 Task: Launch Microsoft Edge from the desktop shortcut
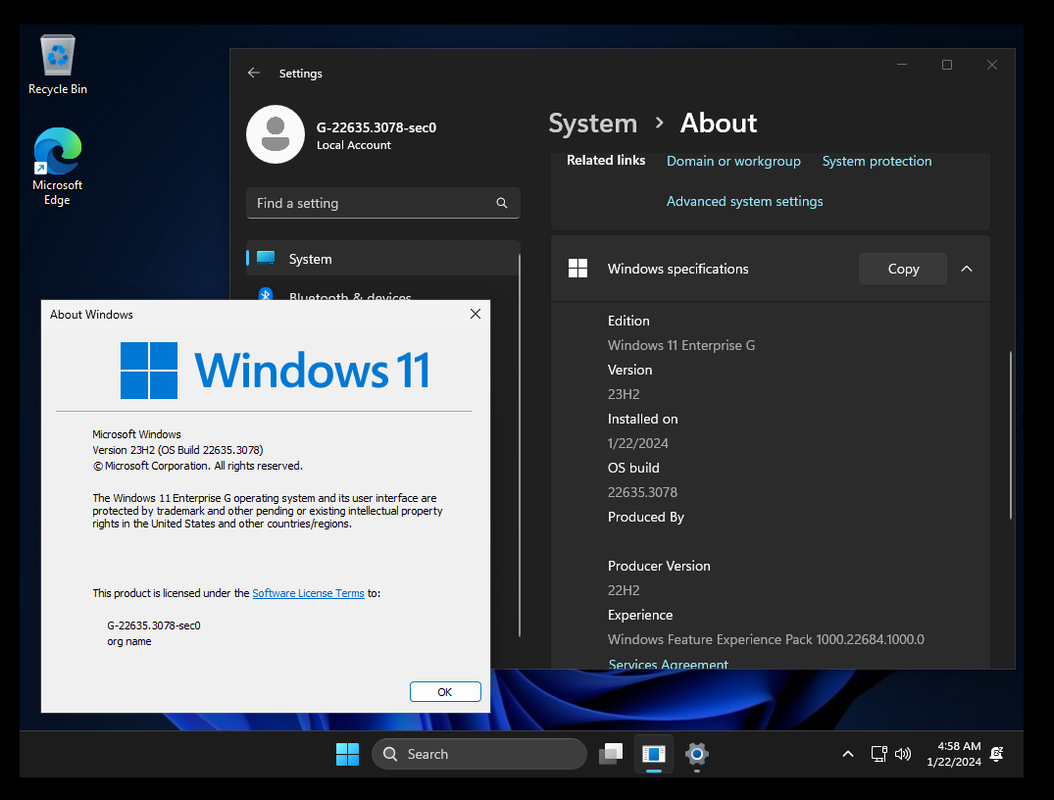click(x=58, y=167)
